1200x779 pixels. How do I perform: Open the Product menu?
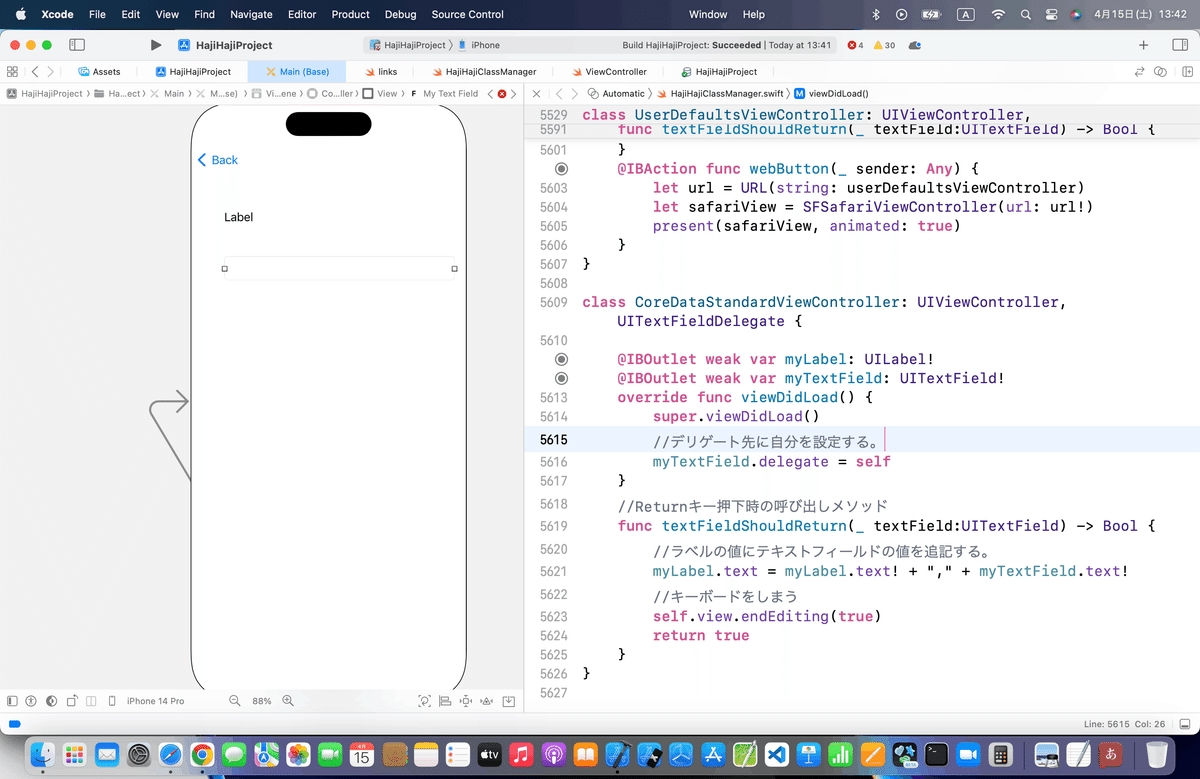tap(351, 14)
